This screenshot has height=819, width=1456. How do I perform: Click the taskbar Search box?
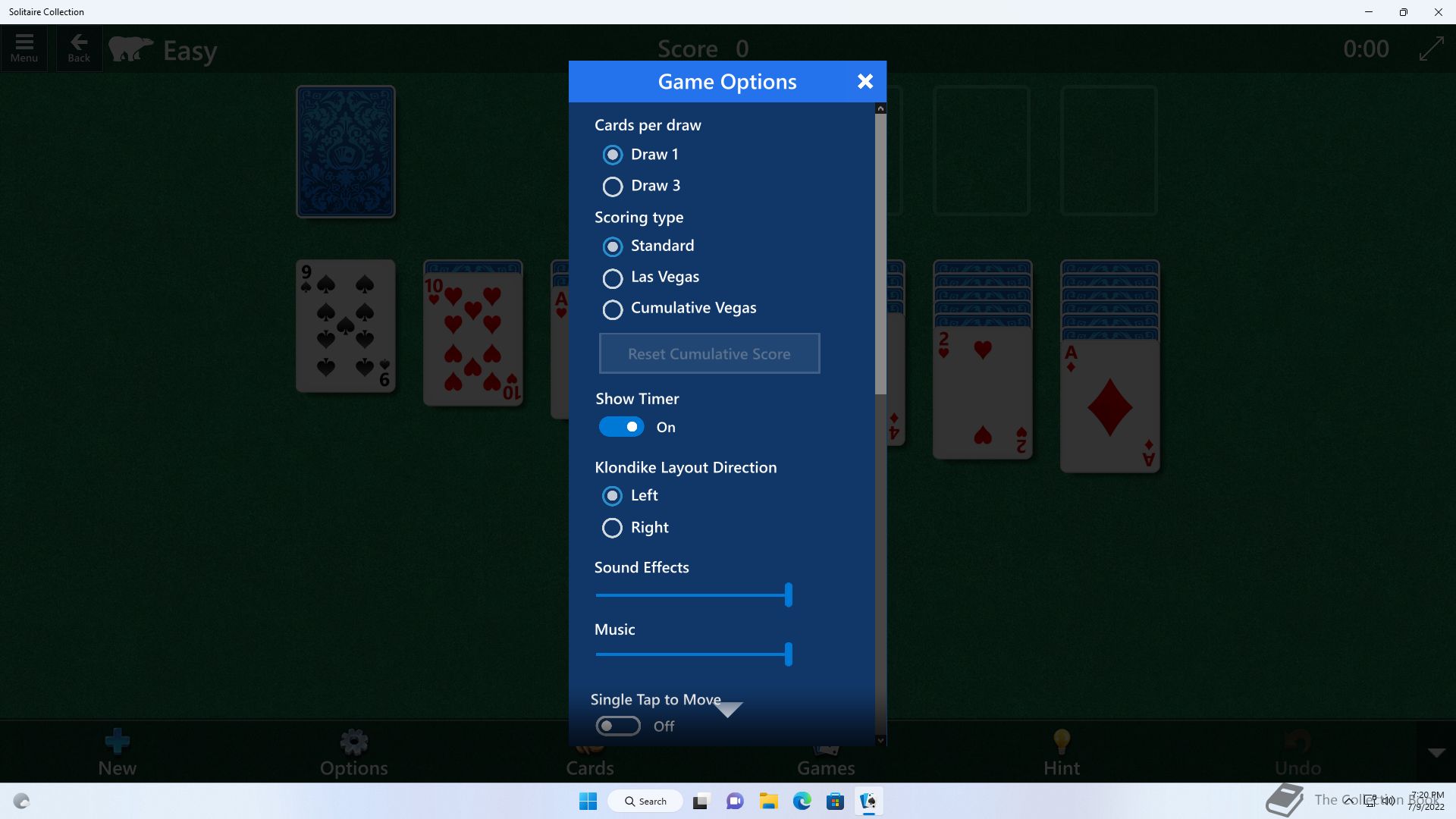[645, 801]
